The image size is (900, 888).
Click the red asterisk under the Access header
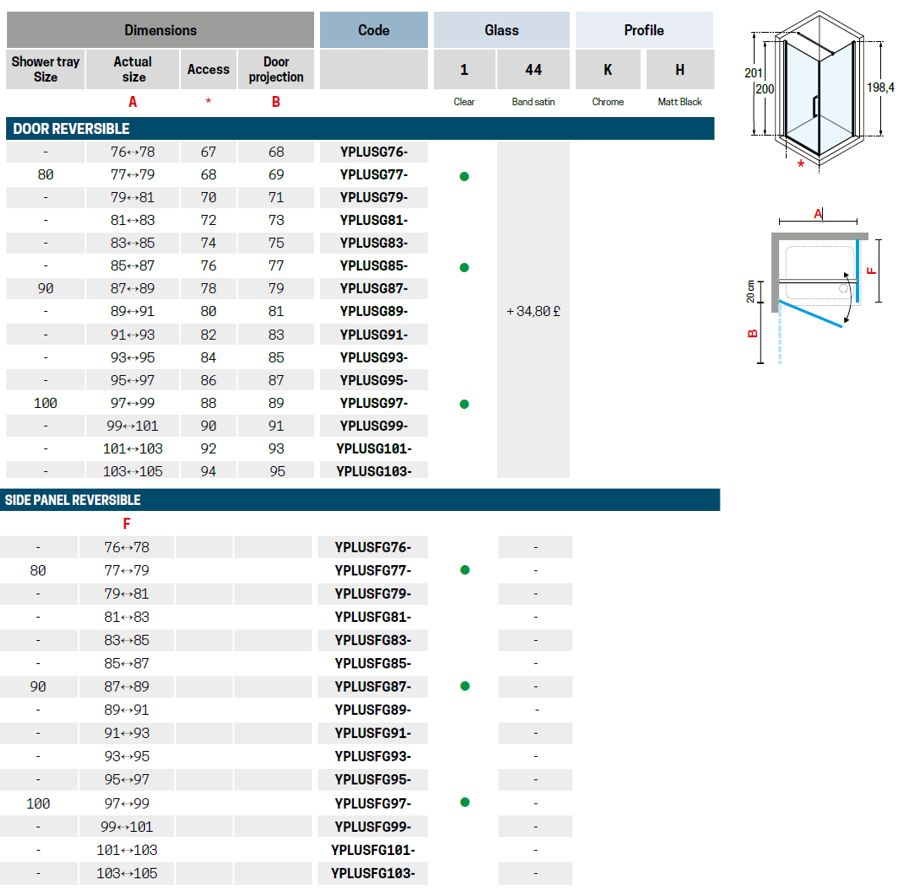pos(208,102)
